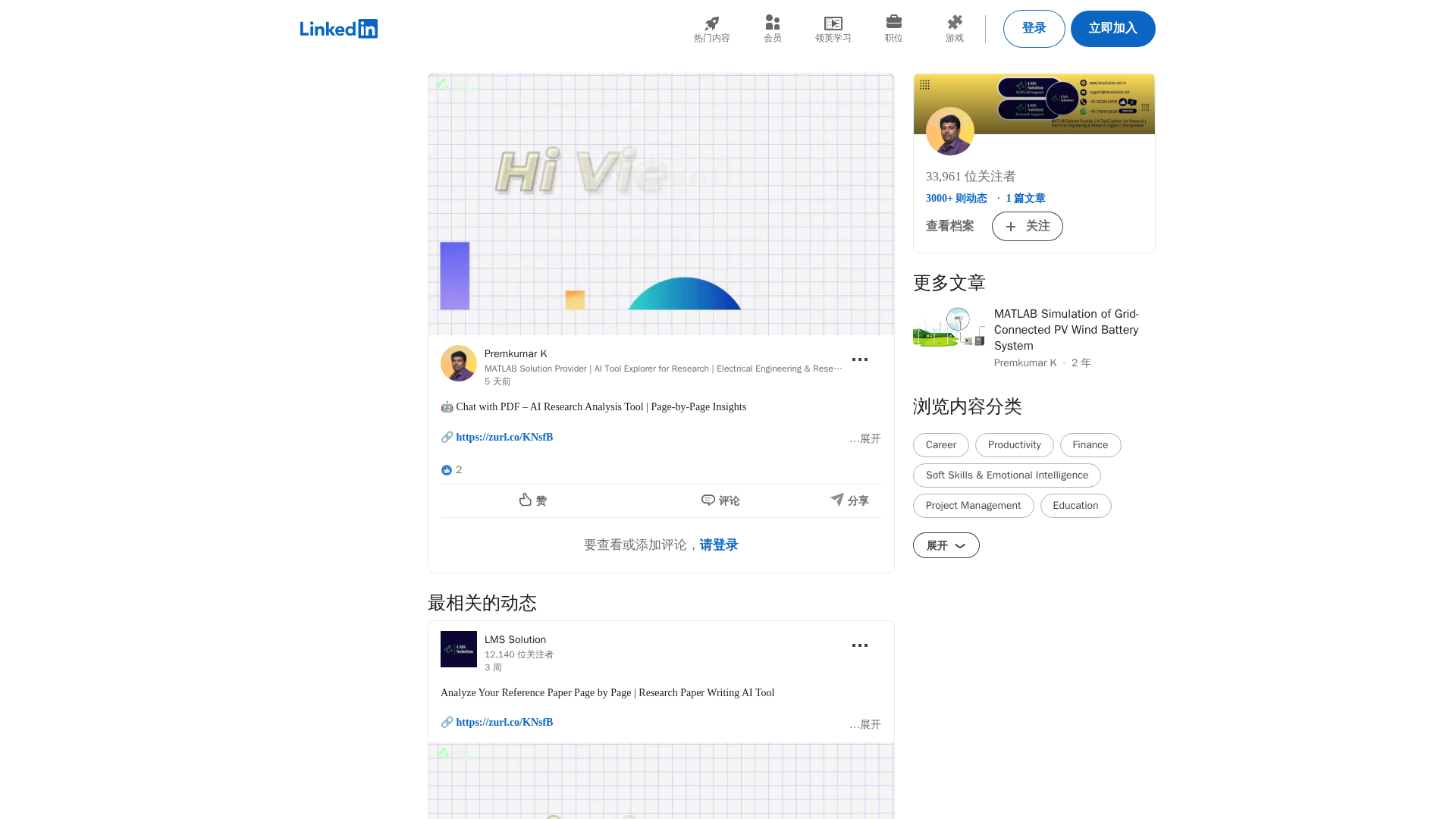Click the 会员 people icon
1456x819 pixels.
pyautogui.click(x=772, y=23)
